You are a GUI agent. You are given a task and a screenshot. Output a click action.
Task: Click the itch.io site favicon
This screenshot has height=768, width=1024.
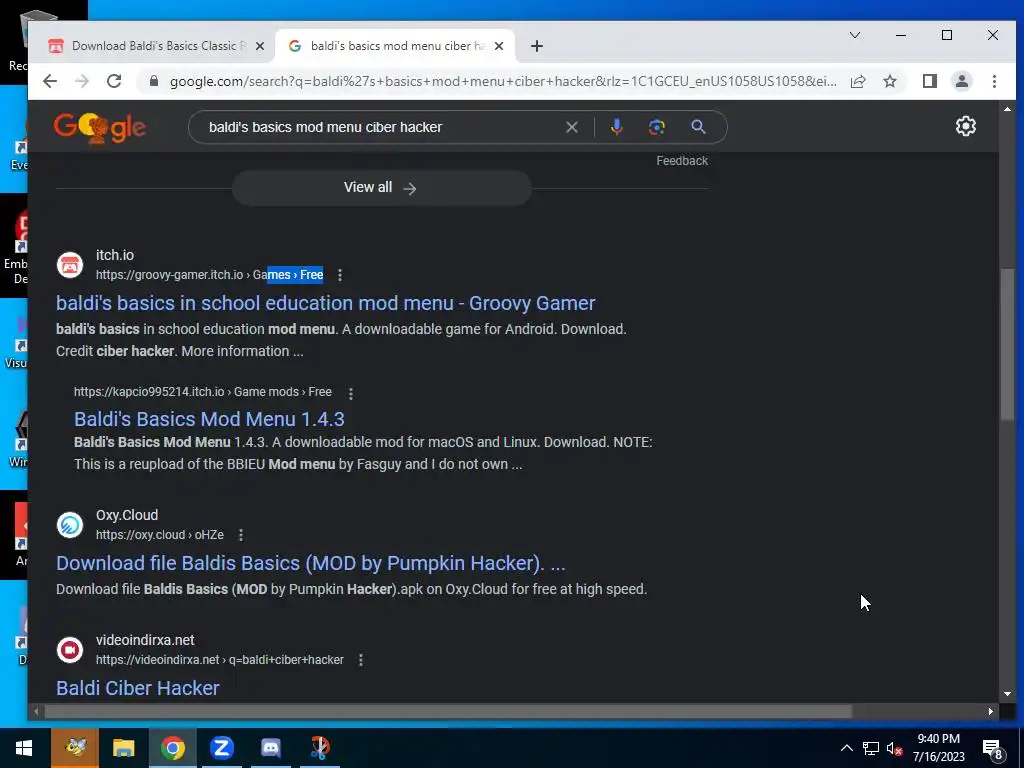click(x=70, y=265)
